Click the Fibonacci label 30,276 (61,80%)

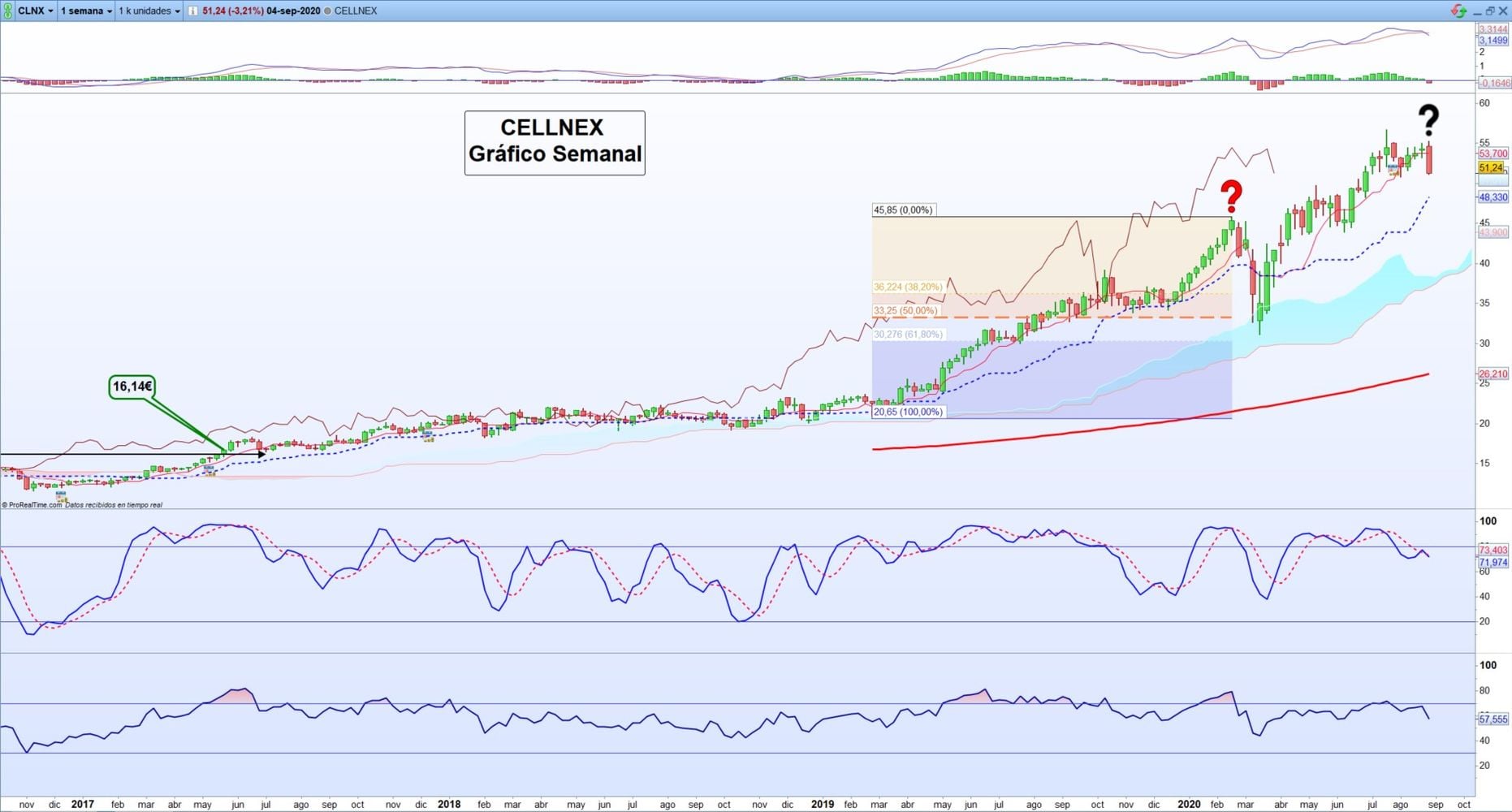[x=908, y=334]
